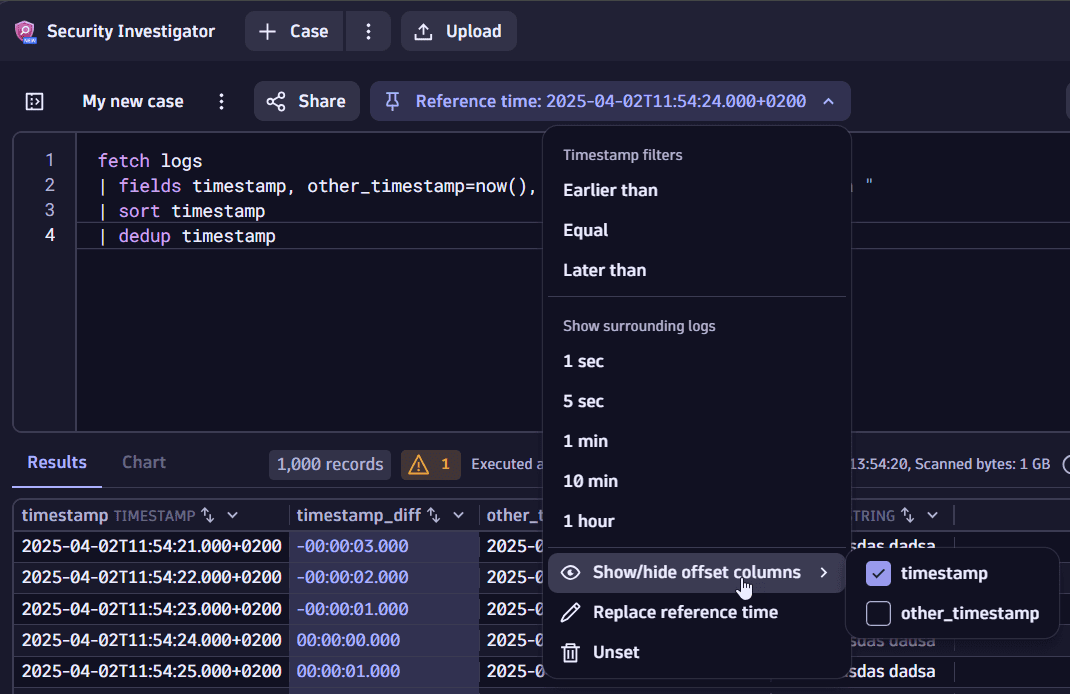
Task: Click the timestamp column header label
Action: (65, 516)
